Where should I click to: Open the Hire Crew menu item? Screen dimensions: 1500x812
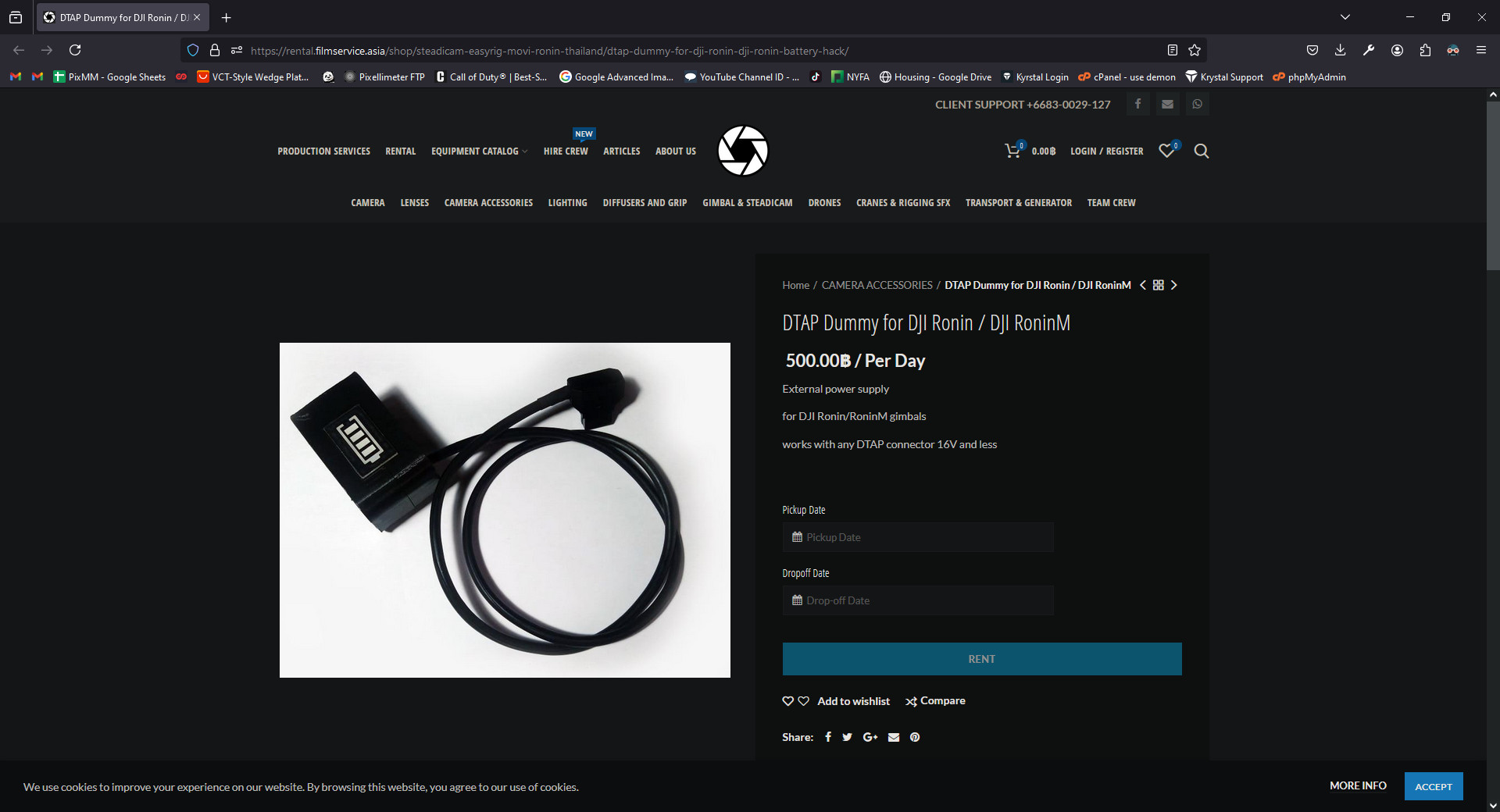(x=566, y=151)
